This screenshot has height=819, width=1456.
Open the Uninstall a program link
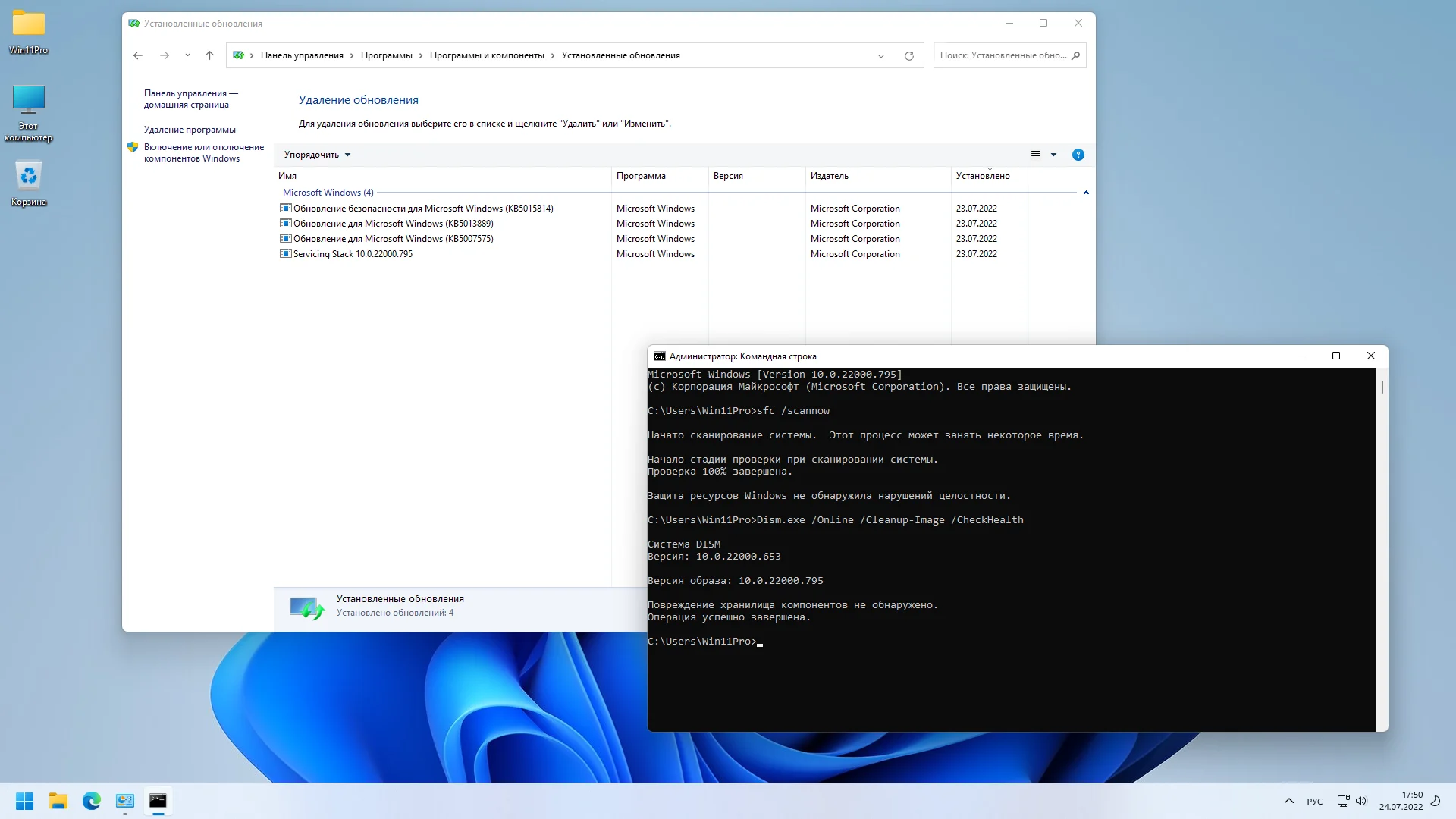(x=190, y=130)
